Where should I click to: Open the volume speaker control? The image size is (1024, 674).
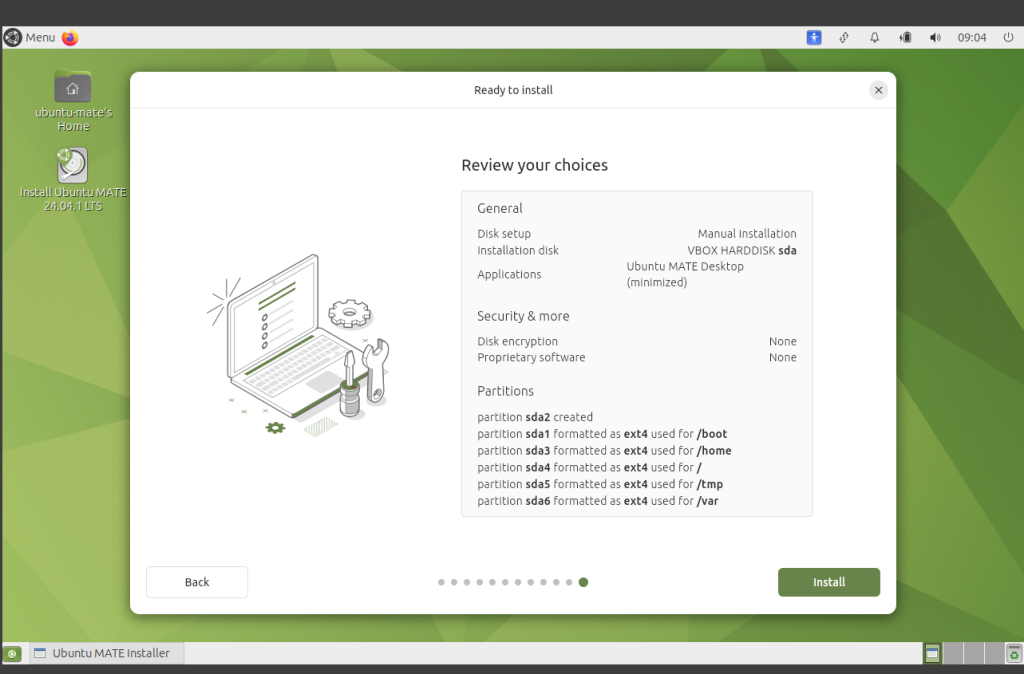(x=935, y=38)
